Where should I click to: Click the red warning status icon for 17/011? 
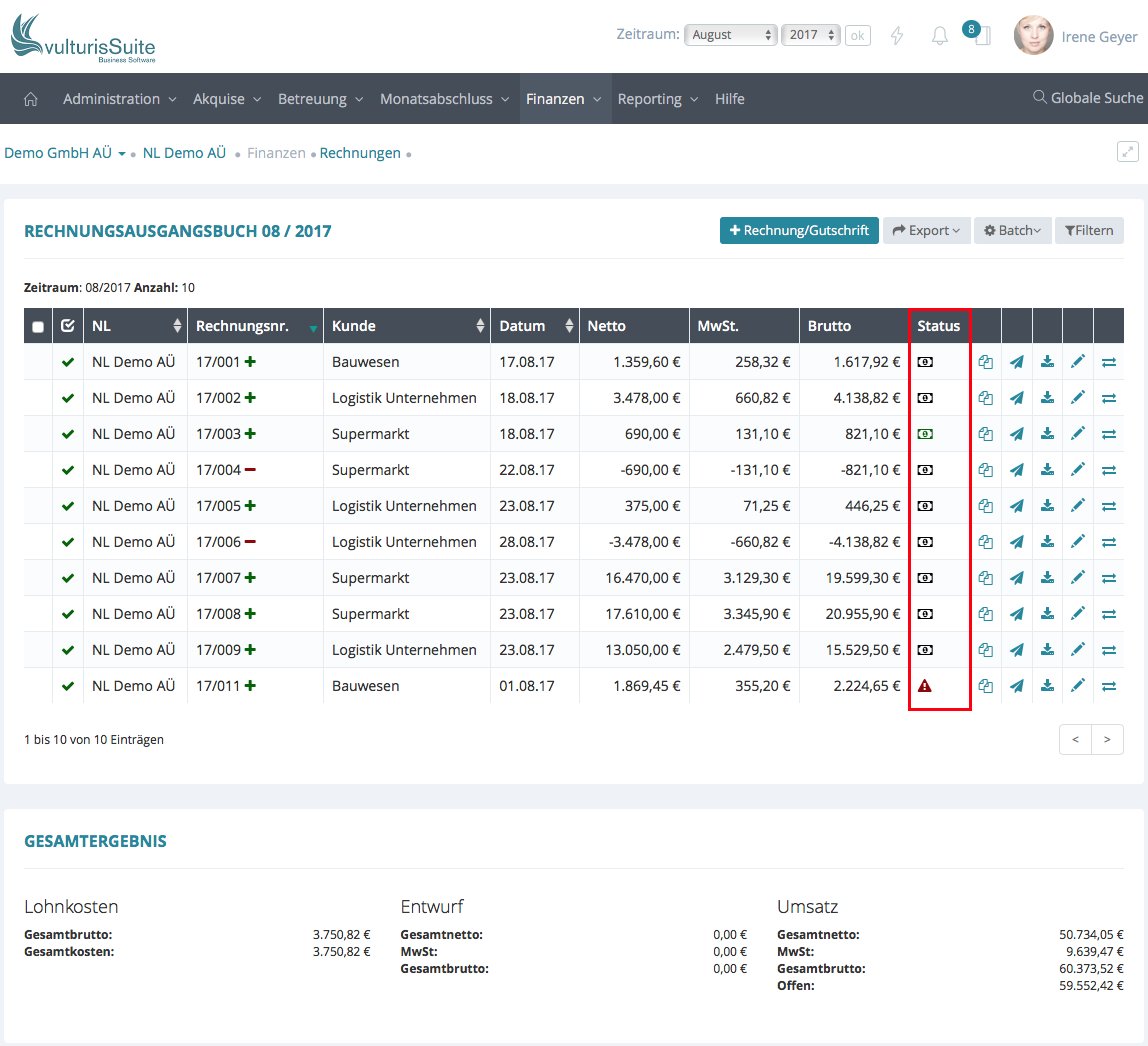925,686
